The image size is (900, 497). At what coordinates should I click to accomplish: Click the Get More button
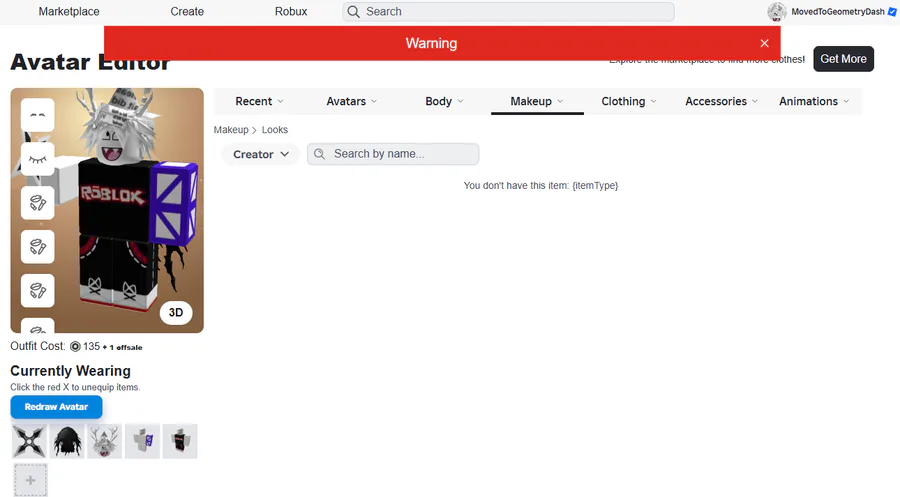point(843,59)
